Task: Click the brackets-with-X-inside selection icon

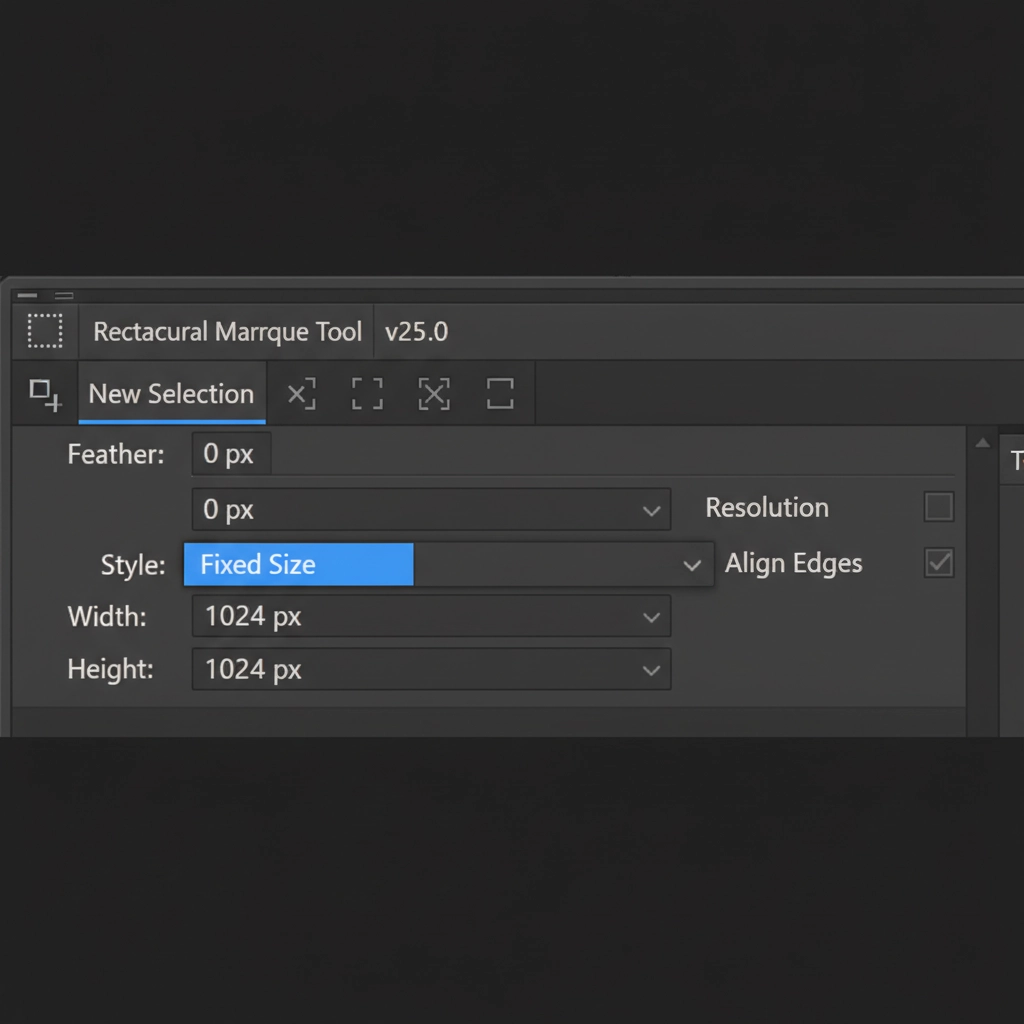Action: [x=434, y=394]
